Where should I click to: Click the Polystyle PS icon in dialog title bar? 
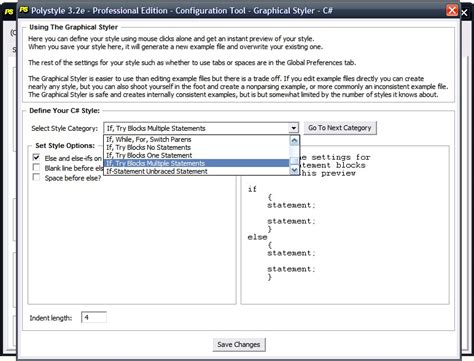24,10
